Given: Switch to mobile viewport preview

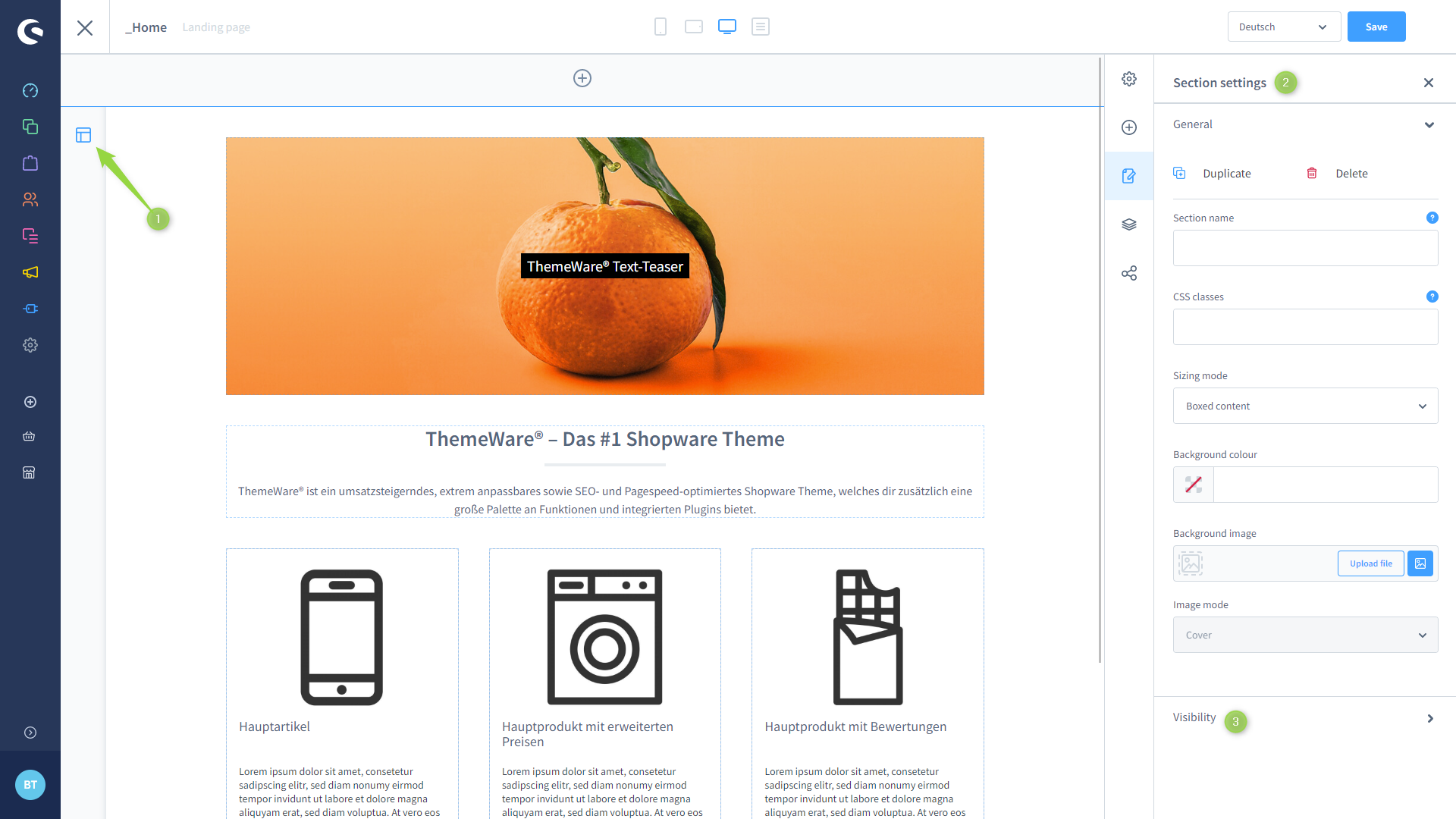Looking at the screenshot, I should point(661,27).
